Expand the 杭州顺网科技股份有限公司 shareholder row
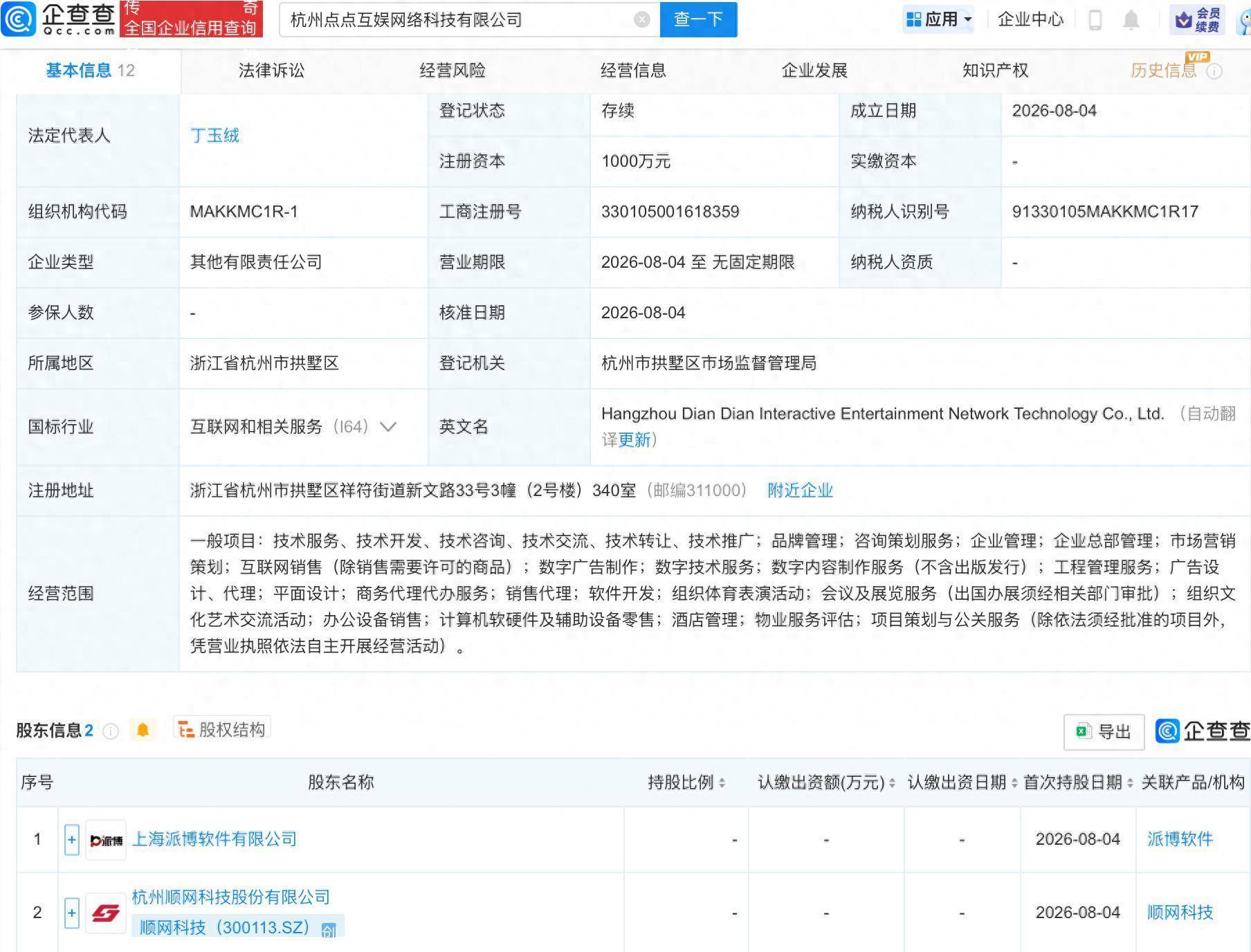The width and height of the screenshot is (1251, 952). [x=71, y=913]
